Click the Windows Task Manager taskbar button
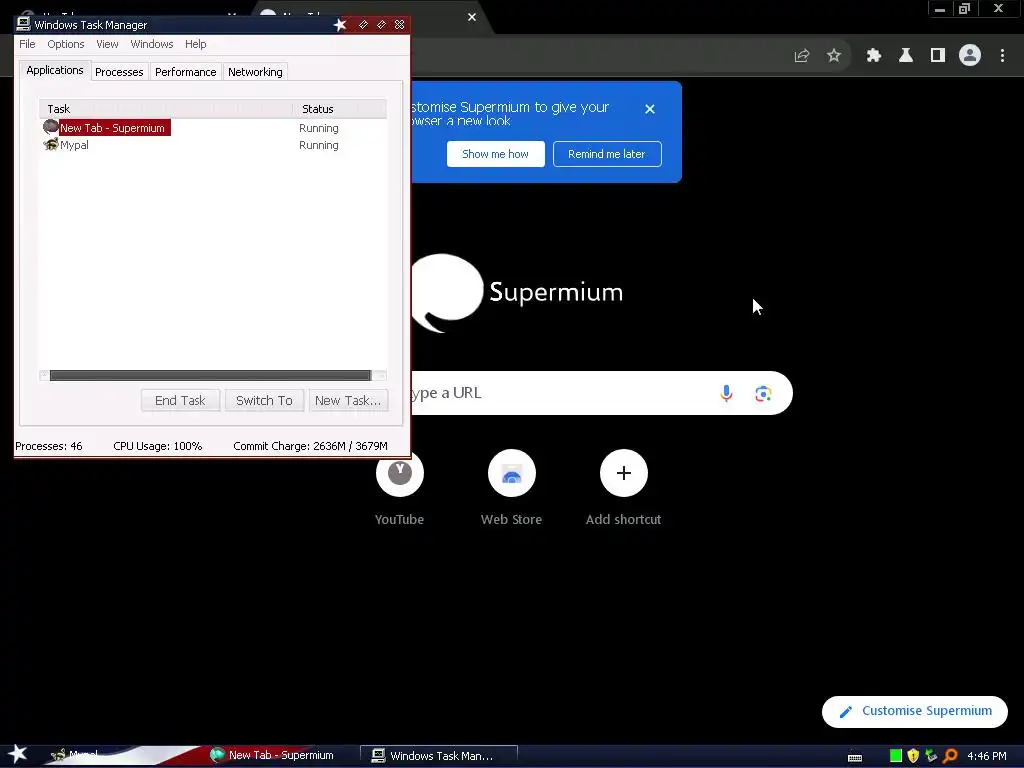The height and width of the screenshot is (768, 1024). click(439, 756)
